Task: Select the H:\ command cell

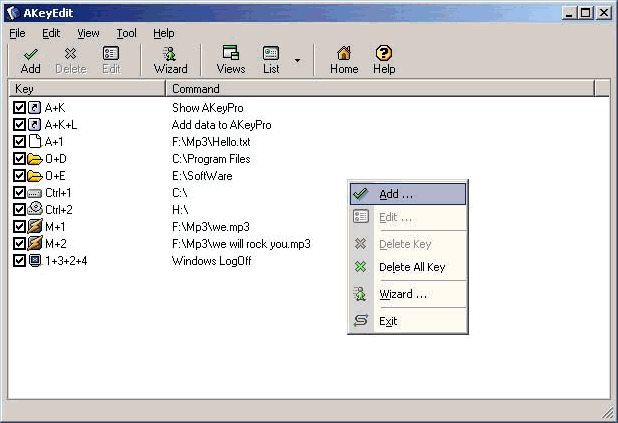Action: 180,210
